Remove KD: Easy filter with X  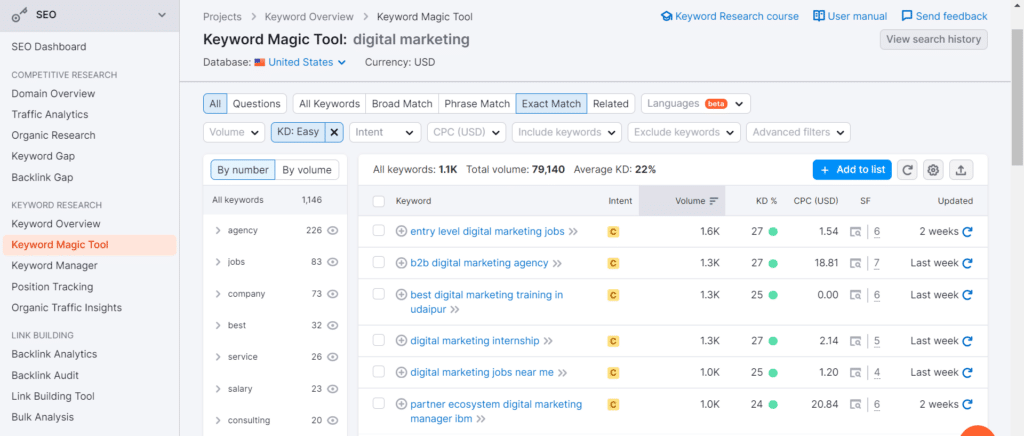pyautogui.click(x=334, y=132)
